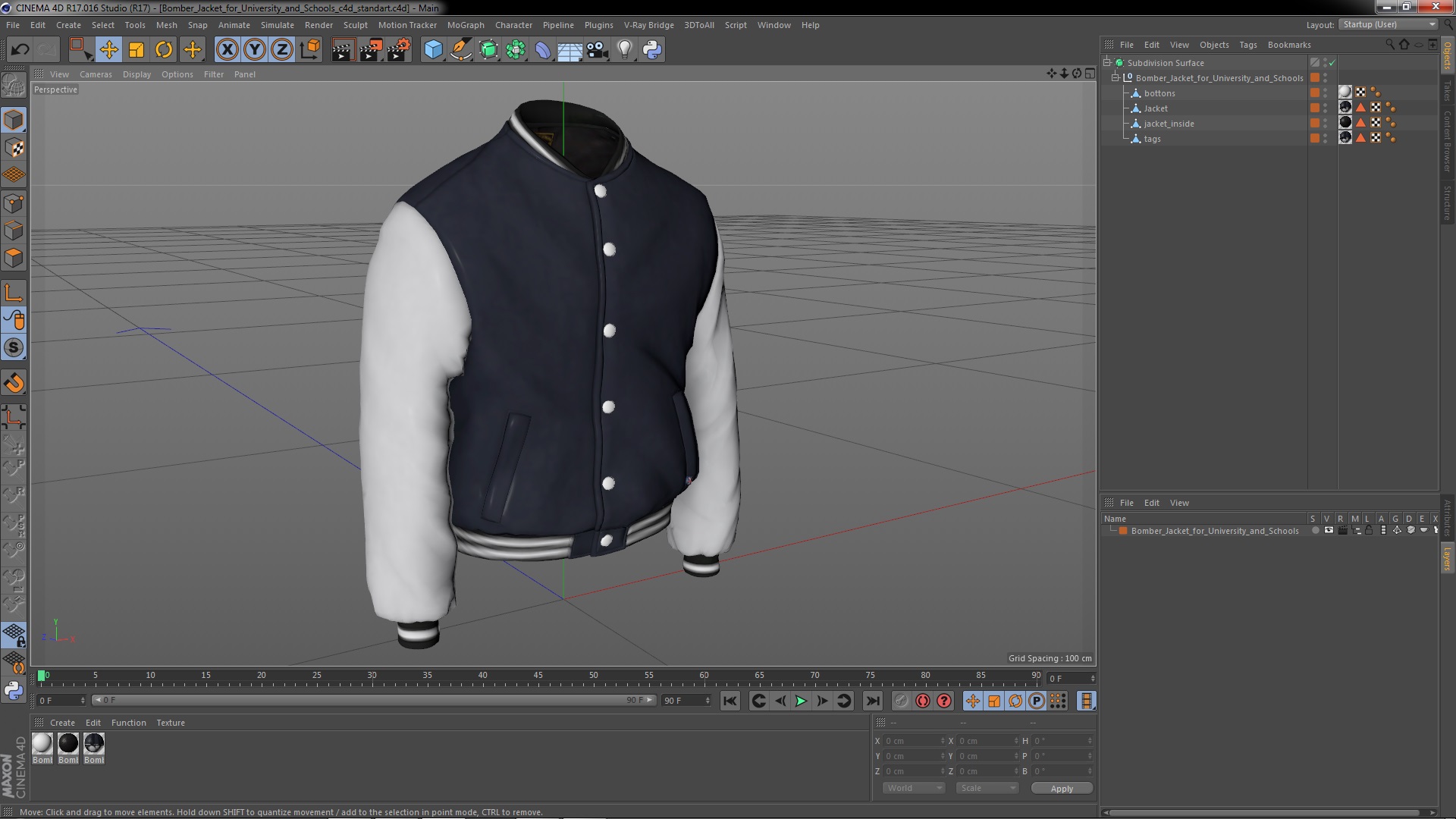Add a Cube primitive object

pyautogui.click(x=433, y=50)
